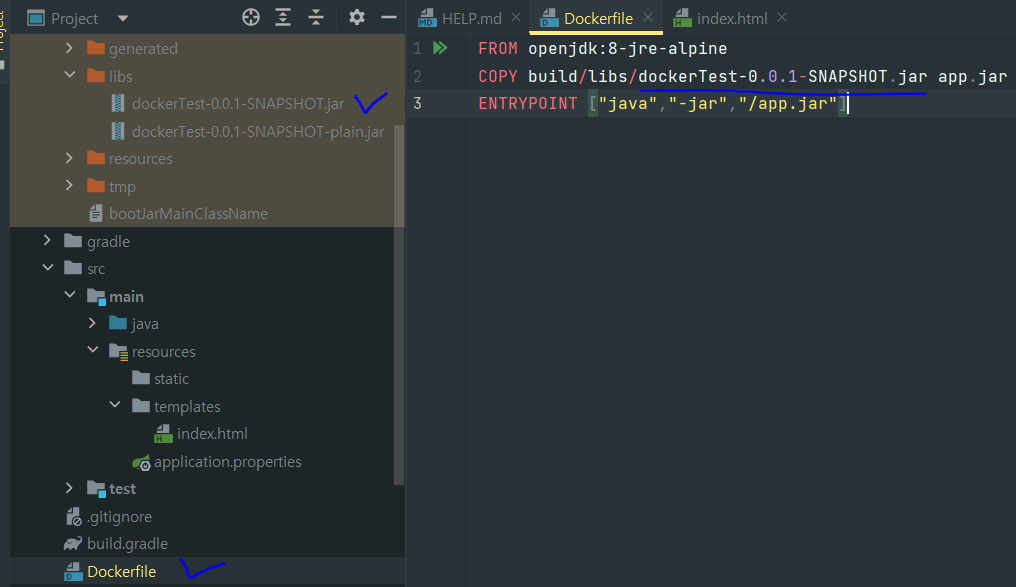
Task: Click the generated folder icon
Action: [96, 48]
